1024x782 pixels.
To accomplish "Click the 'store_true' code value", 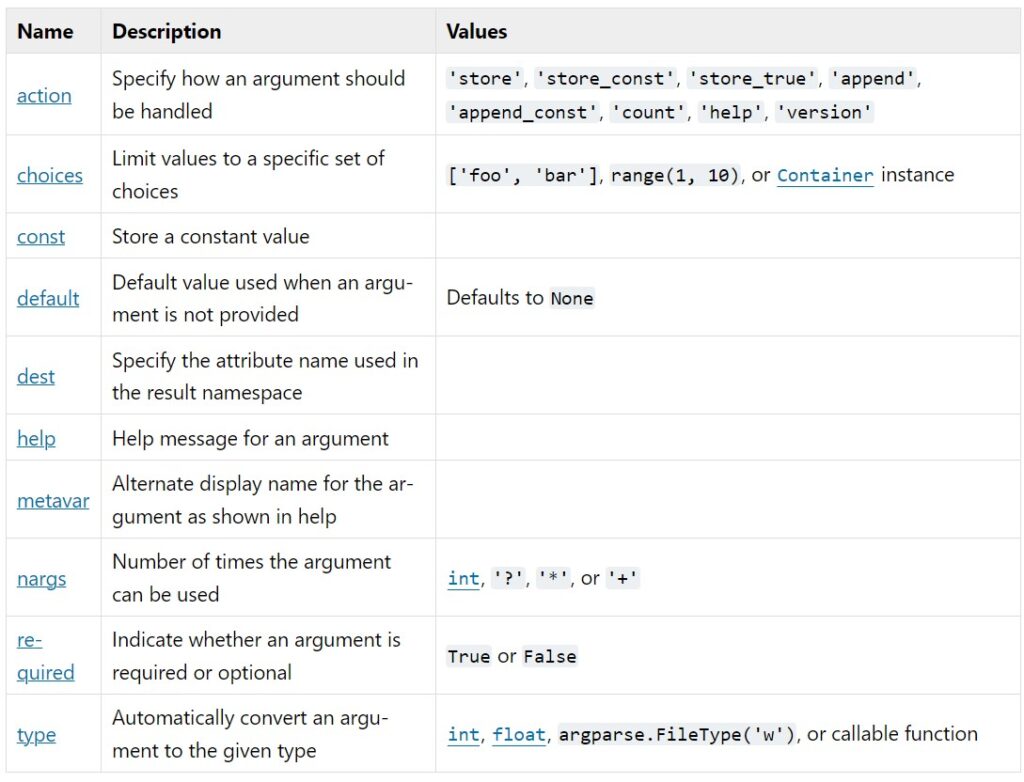I will [x=751, y=79].
